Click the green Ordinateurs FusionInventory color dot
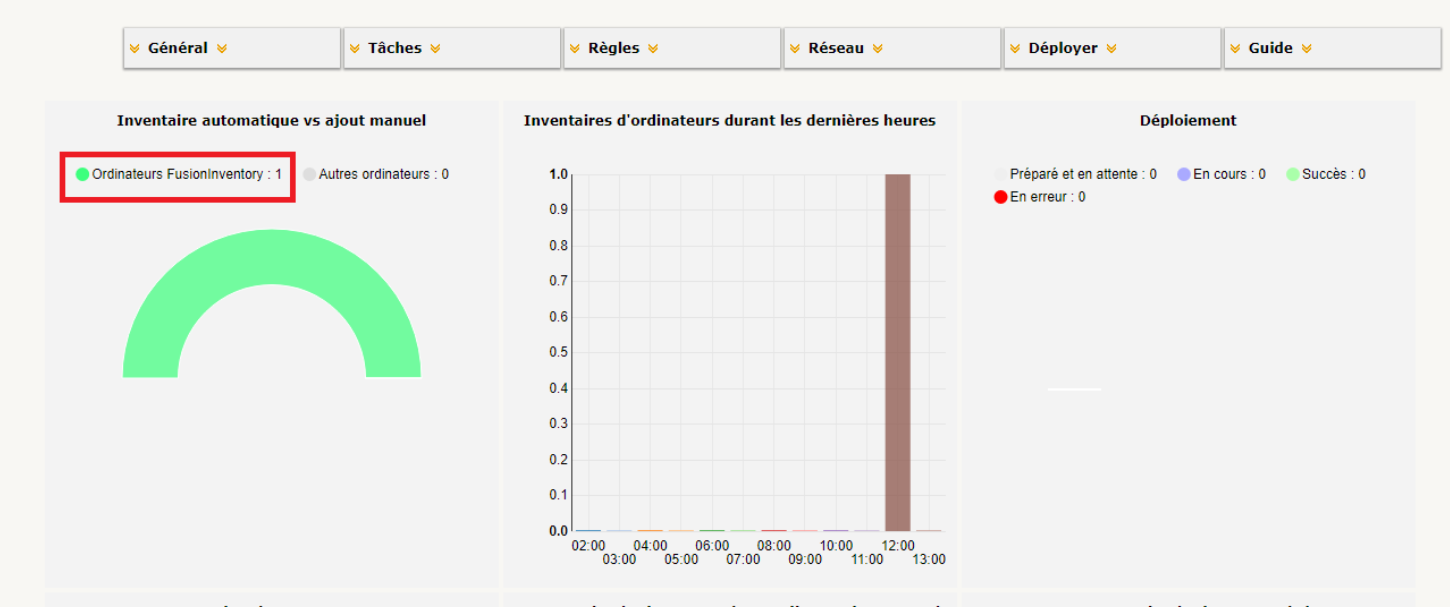1450x608 pixels. 83,174
